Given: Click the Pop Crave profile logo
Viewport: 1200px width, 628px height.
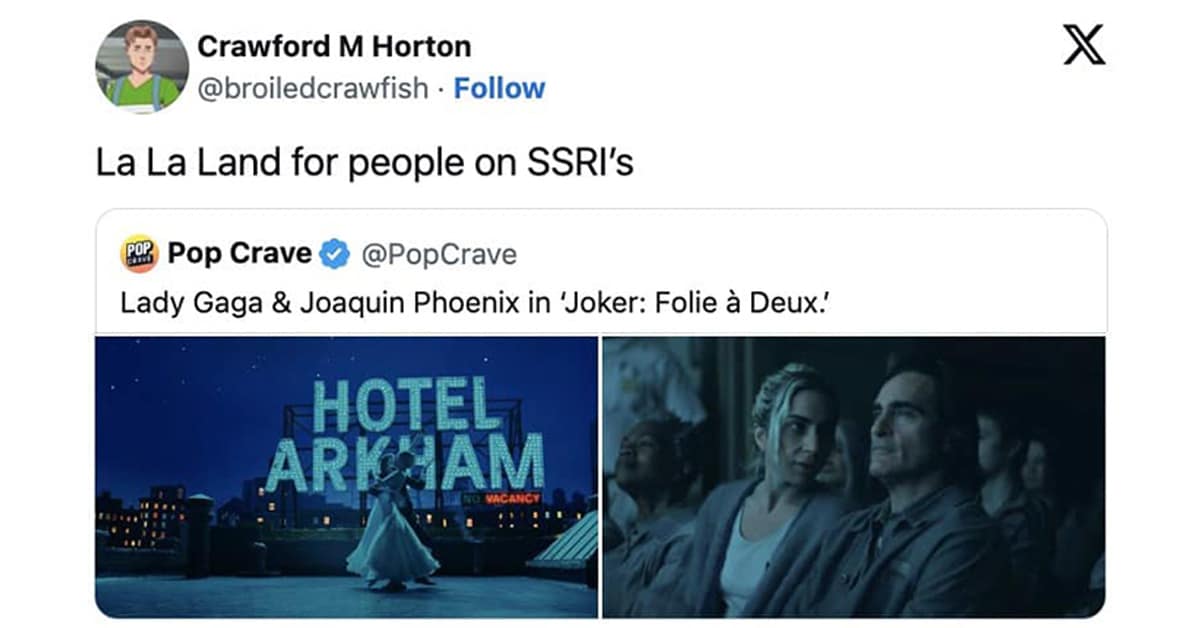Looking at the screenshot, I should [x=140, y=254].
